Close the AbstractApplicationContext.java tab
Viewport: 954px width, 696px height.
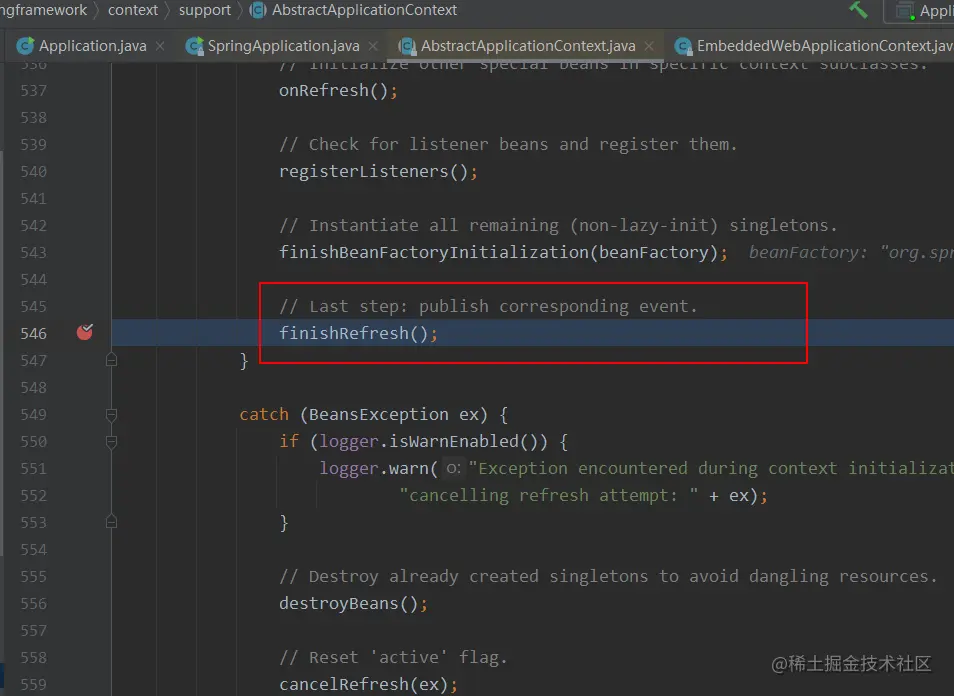pos(649,46)
